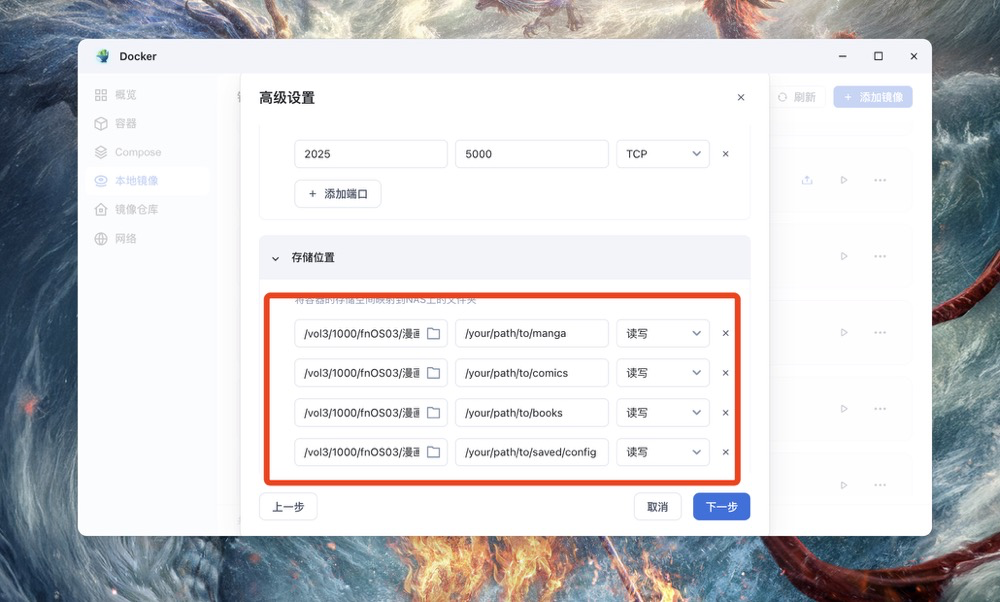Edit the /your/path/to/comics field
This screenshot has width=1000, height=602.
point(532,373)
